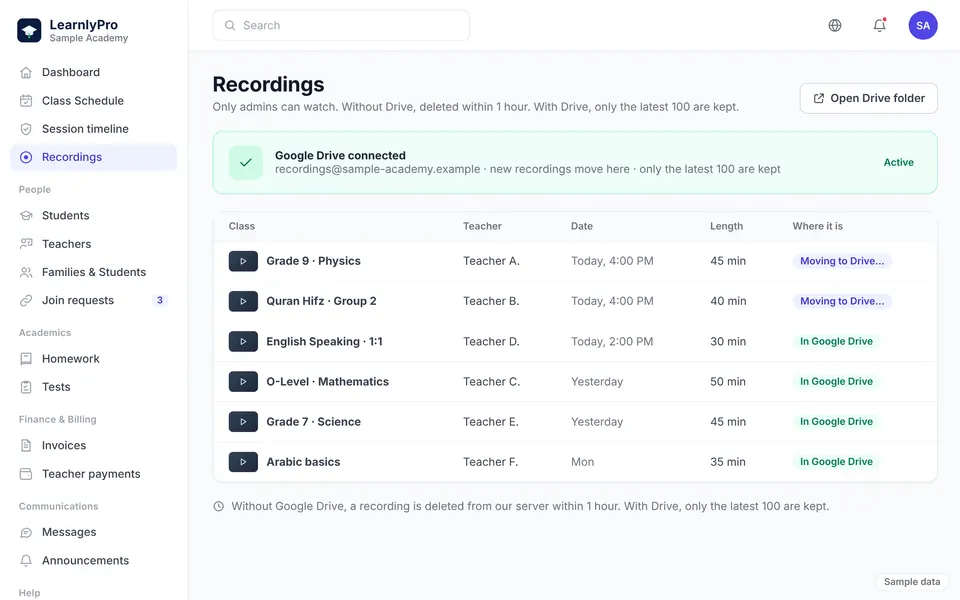The width and height of the screenshot is (960, 600).
Task: Click the Active status label
Action: click(x=898, y=162)
